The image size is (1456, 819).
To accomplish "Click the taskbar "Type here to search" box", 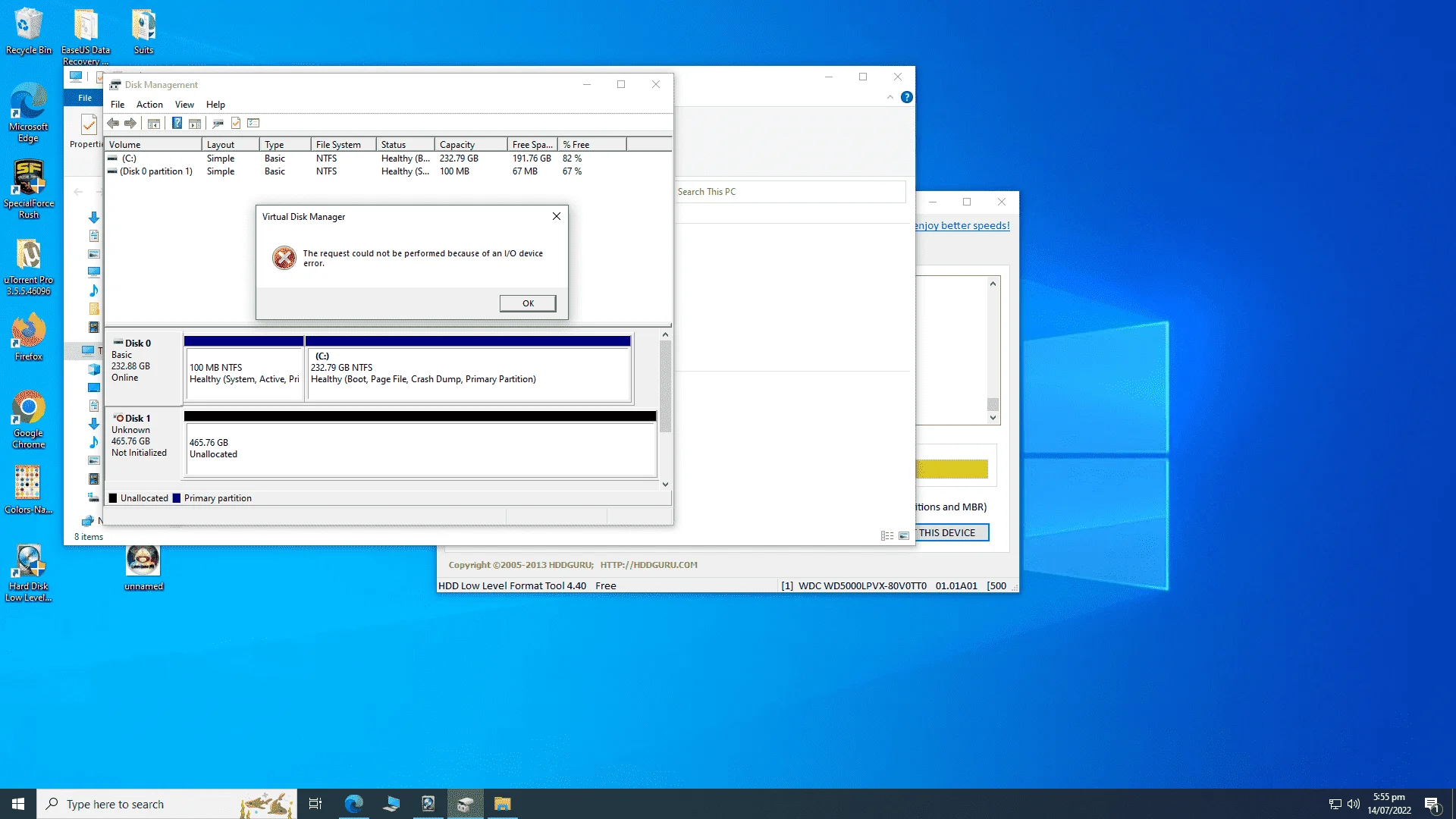I will [167, 804].
